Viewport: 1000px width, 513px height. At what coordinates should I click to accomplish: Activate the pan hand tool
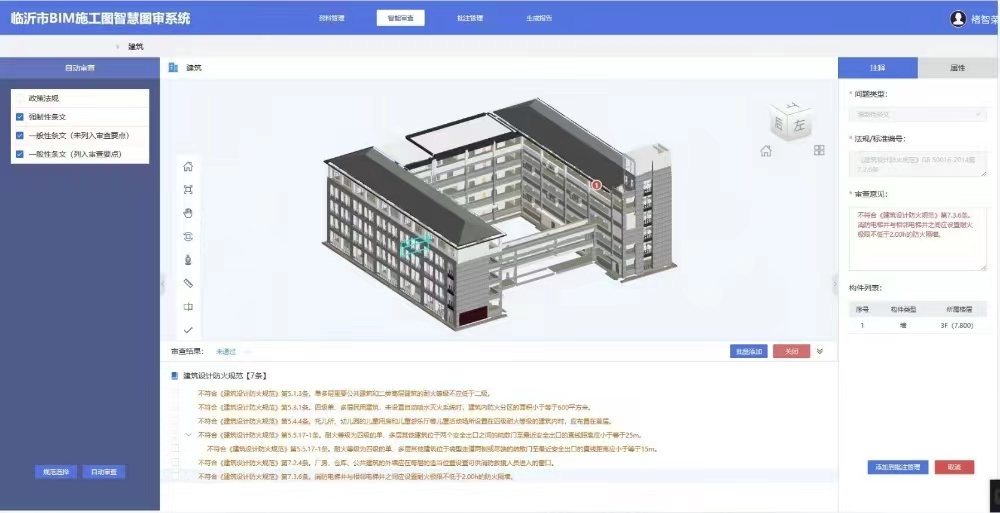[188, 213]
